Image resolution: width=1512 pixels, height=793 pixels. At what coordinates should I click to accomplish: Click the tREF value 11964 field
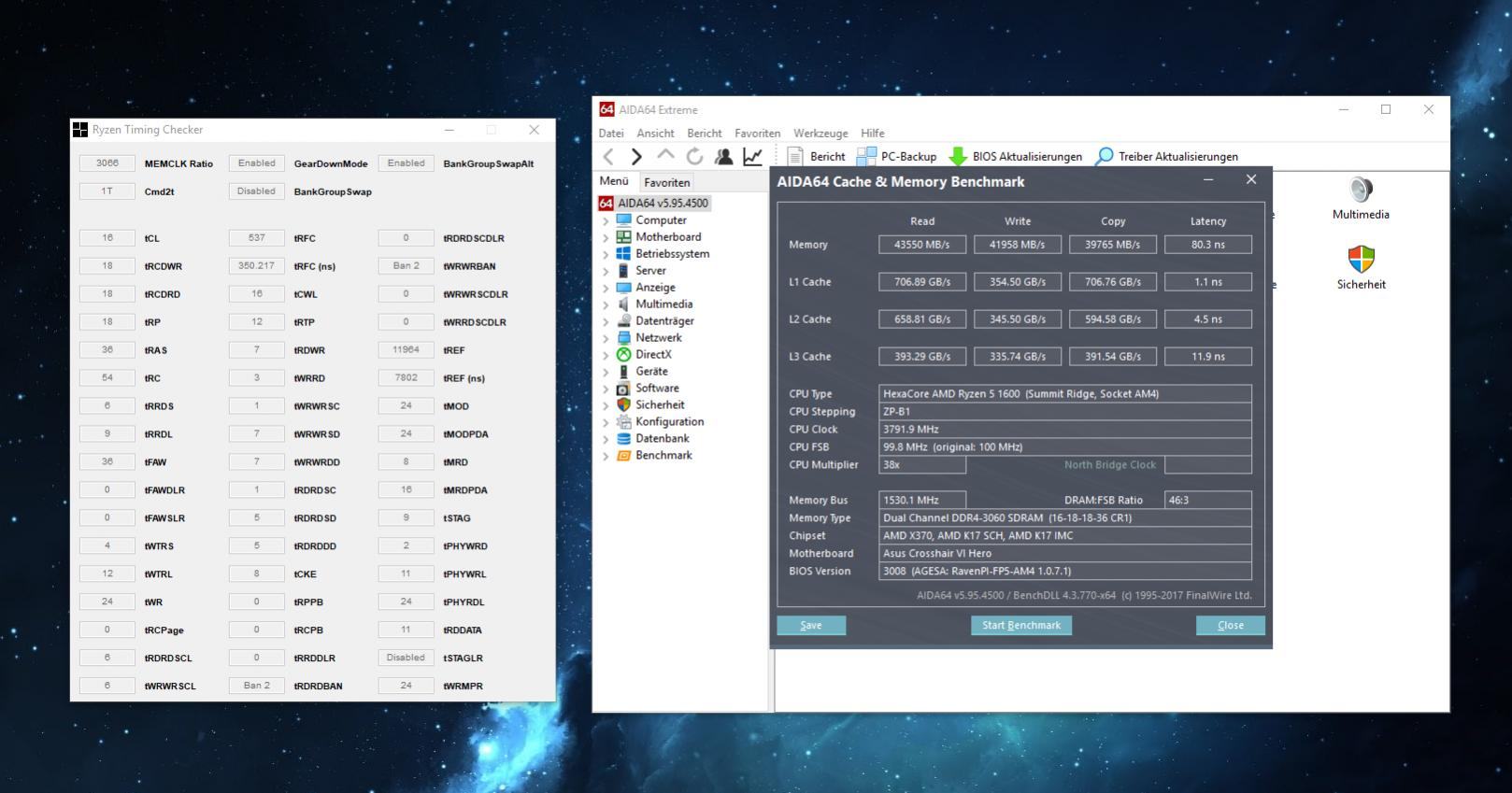[x=407, y=350]
